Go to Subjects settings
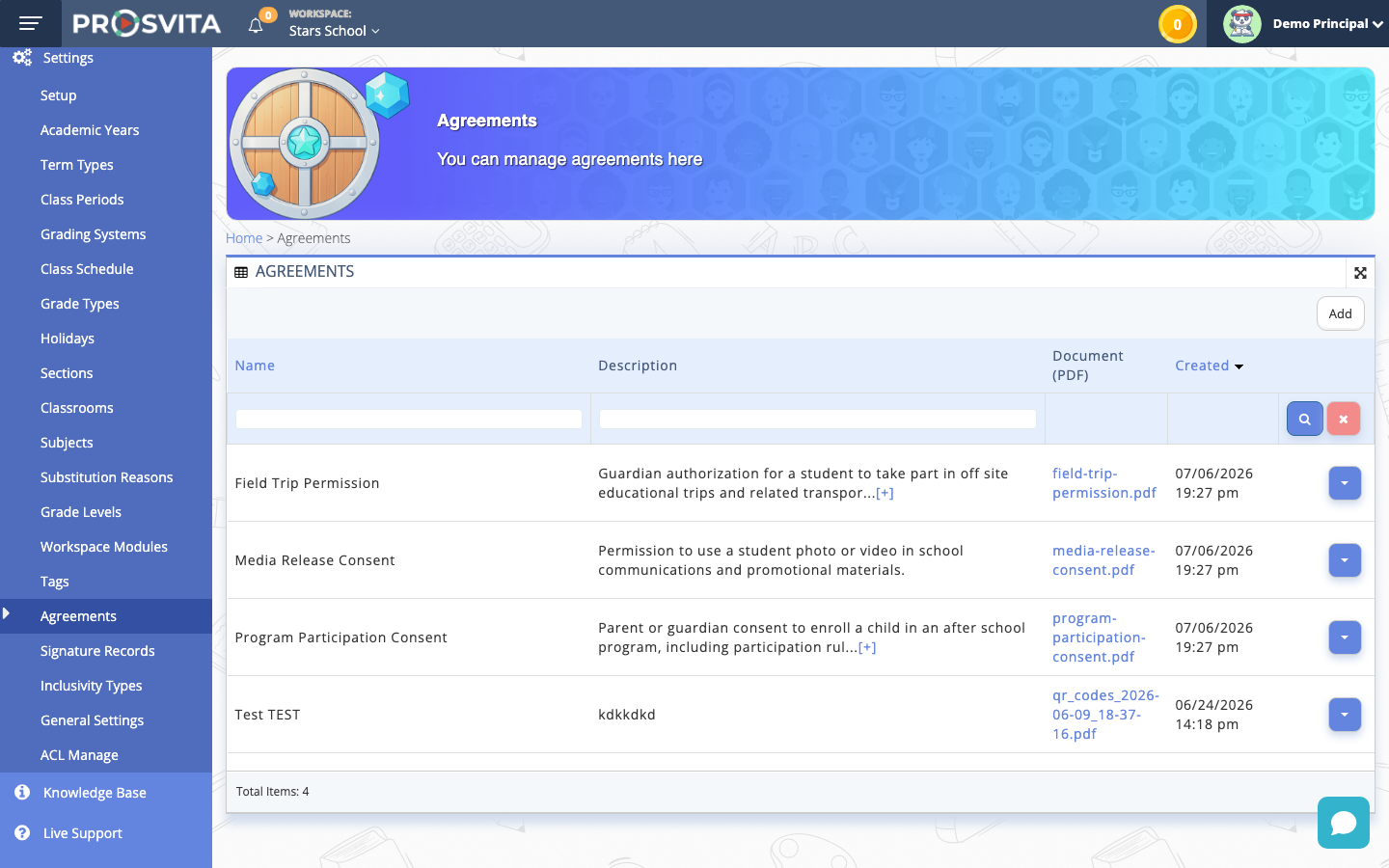 (67, 443)
